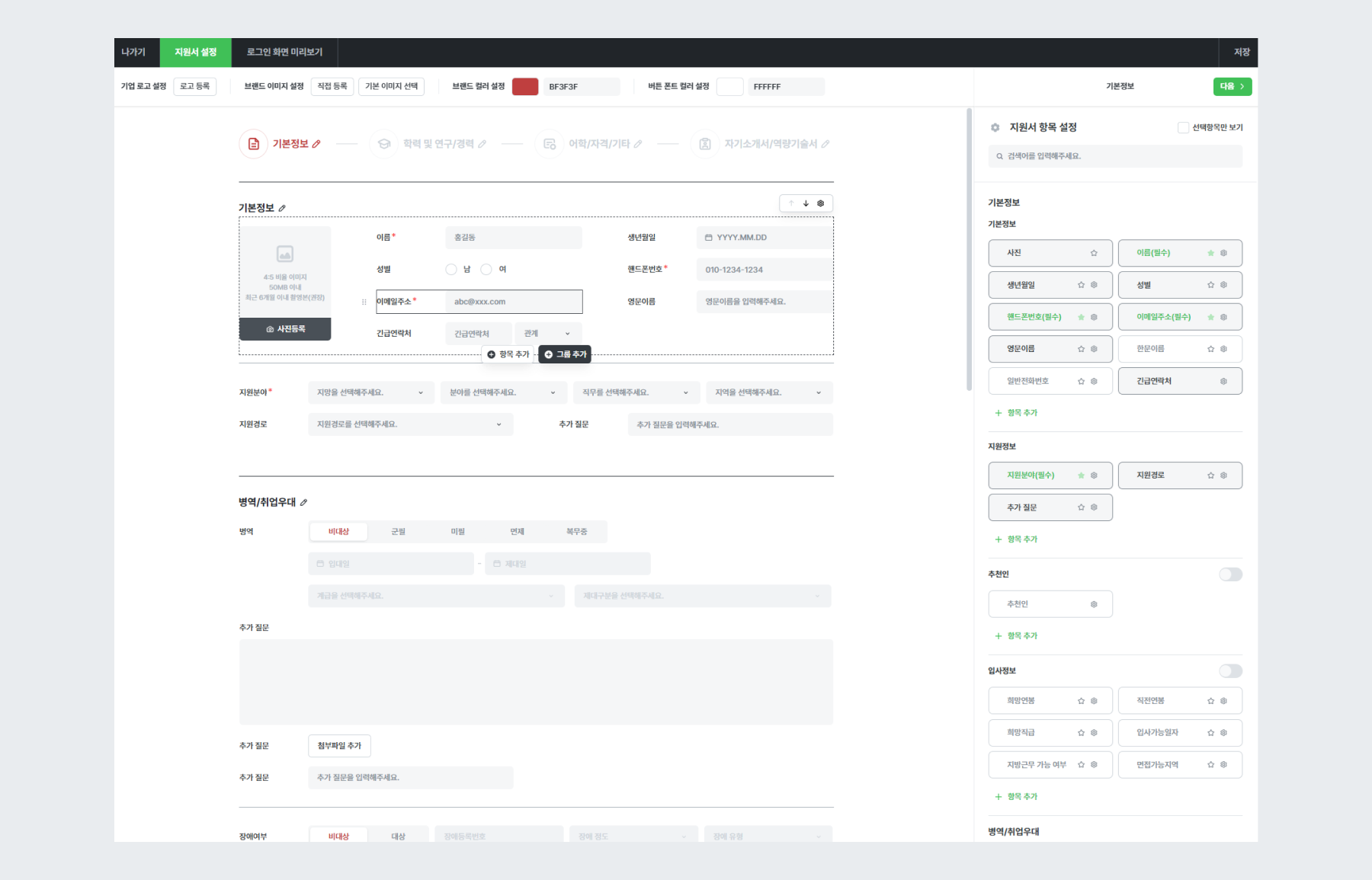
Task: Select the 여 gender radio button
Action: [x=486, y=269]
